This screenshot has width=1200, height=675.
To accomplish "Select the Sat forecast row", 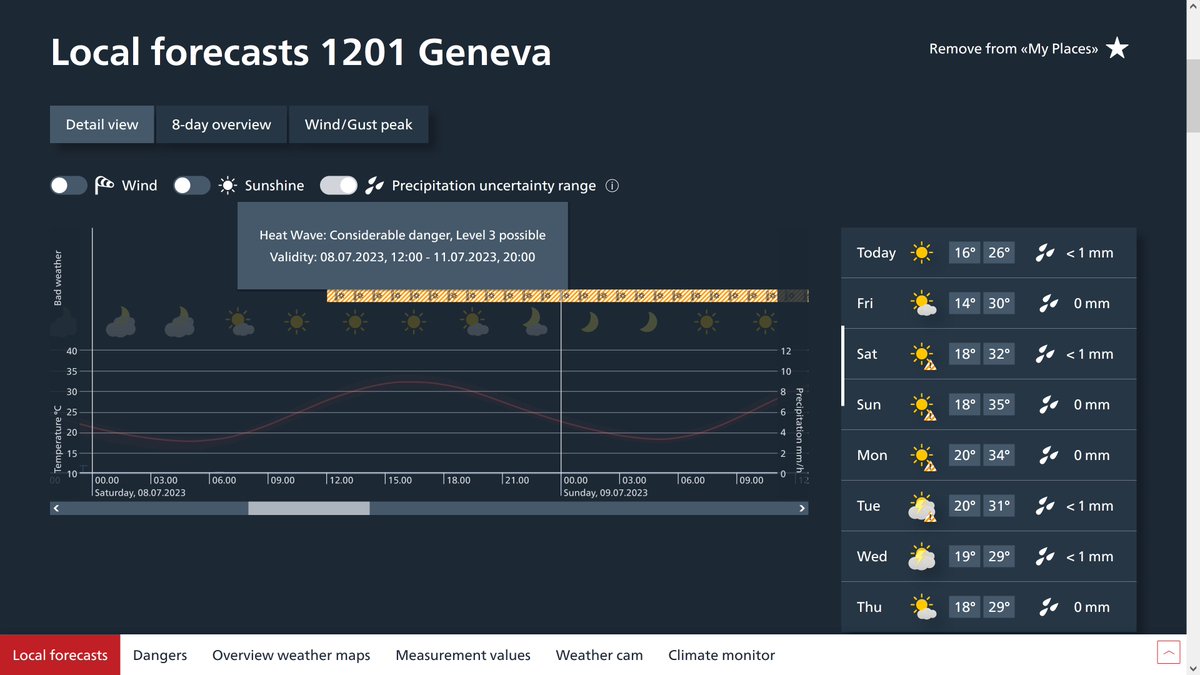I will point(989,354).
